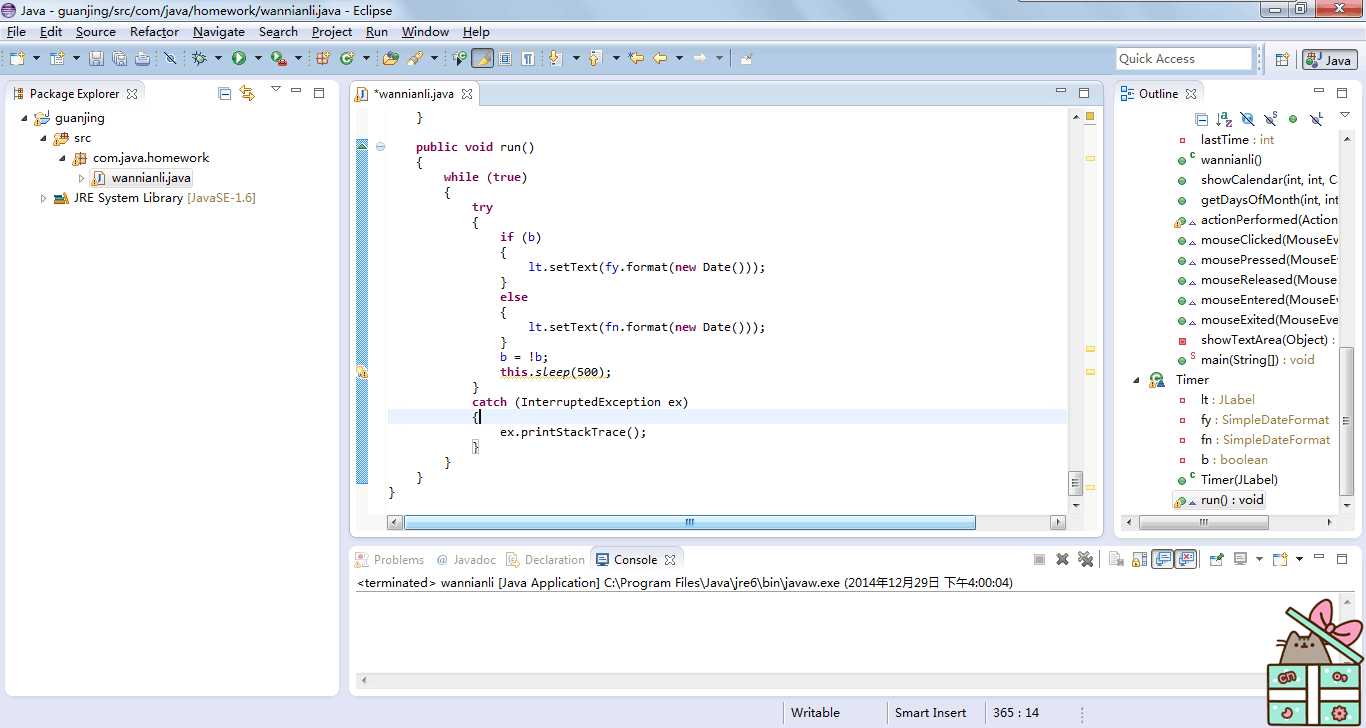Toggle Show Whitespace Characters button
This screenshot has height=728, width=1366.
(x=528, y=59)
